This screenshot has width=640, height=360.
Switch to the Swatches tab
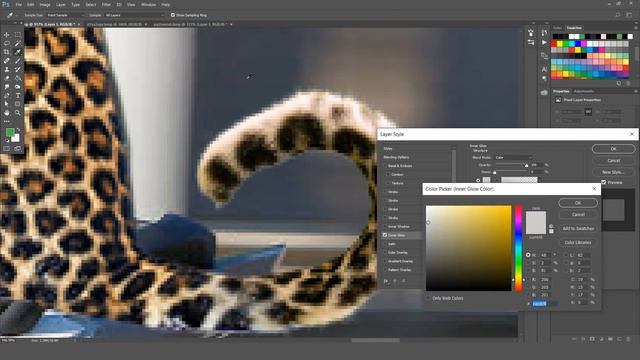click(x=574, y=28)
